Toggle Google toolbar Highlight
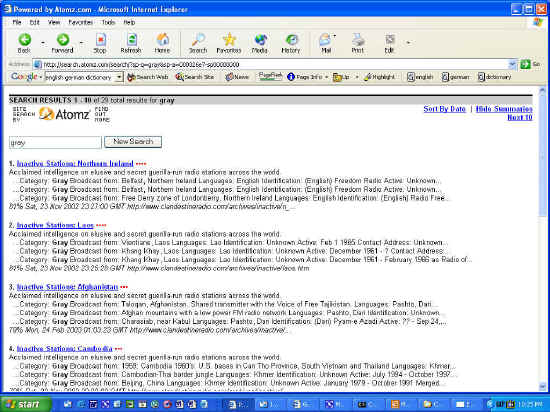This screenshot has height=412, width=550. click(380, 77)
